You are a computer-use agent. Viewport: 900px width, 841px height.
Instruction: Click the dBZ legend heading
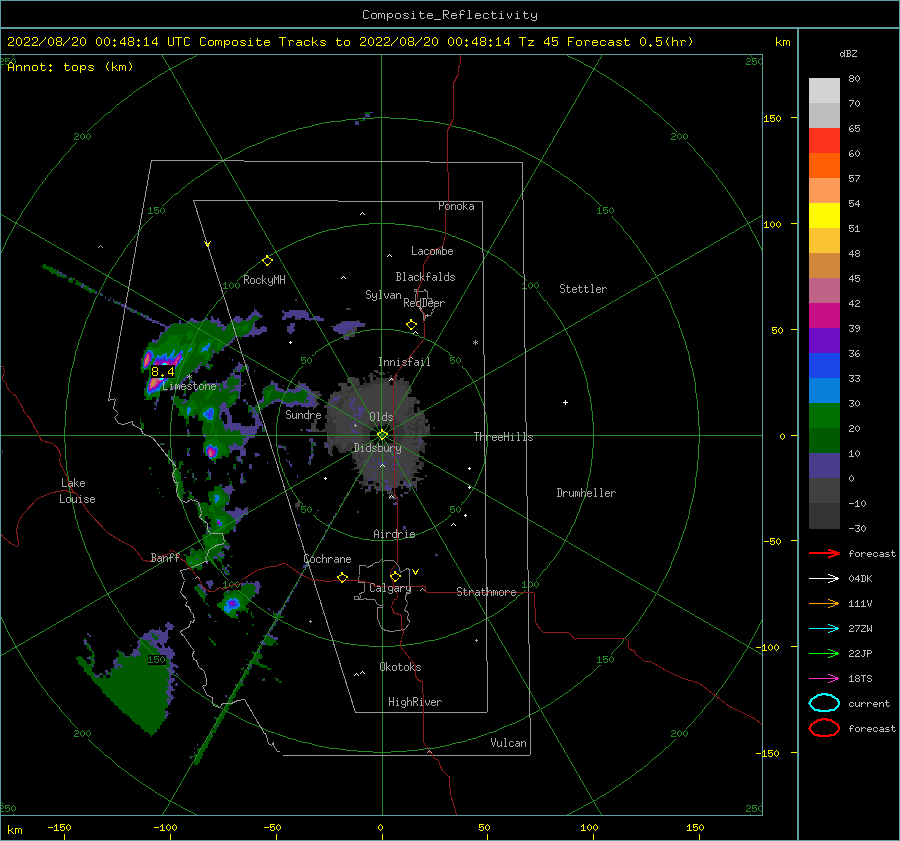(x=848, y=54)
